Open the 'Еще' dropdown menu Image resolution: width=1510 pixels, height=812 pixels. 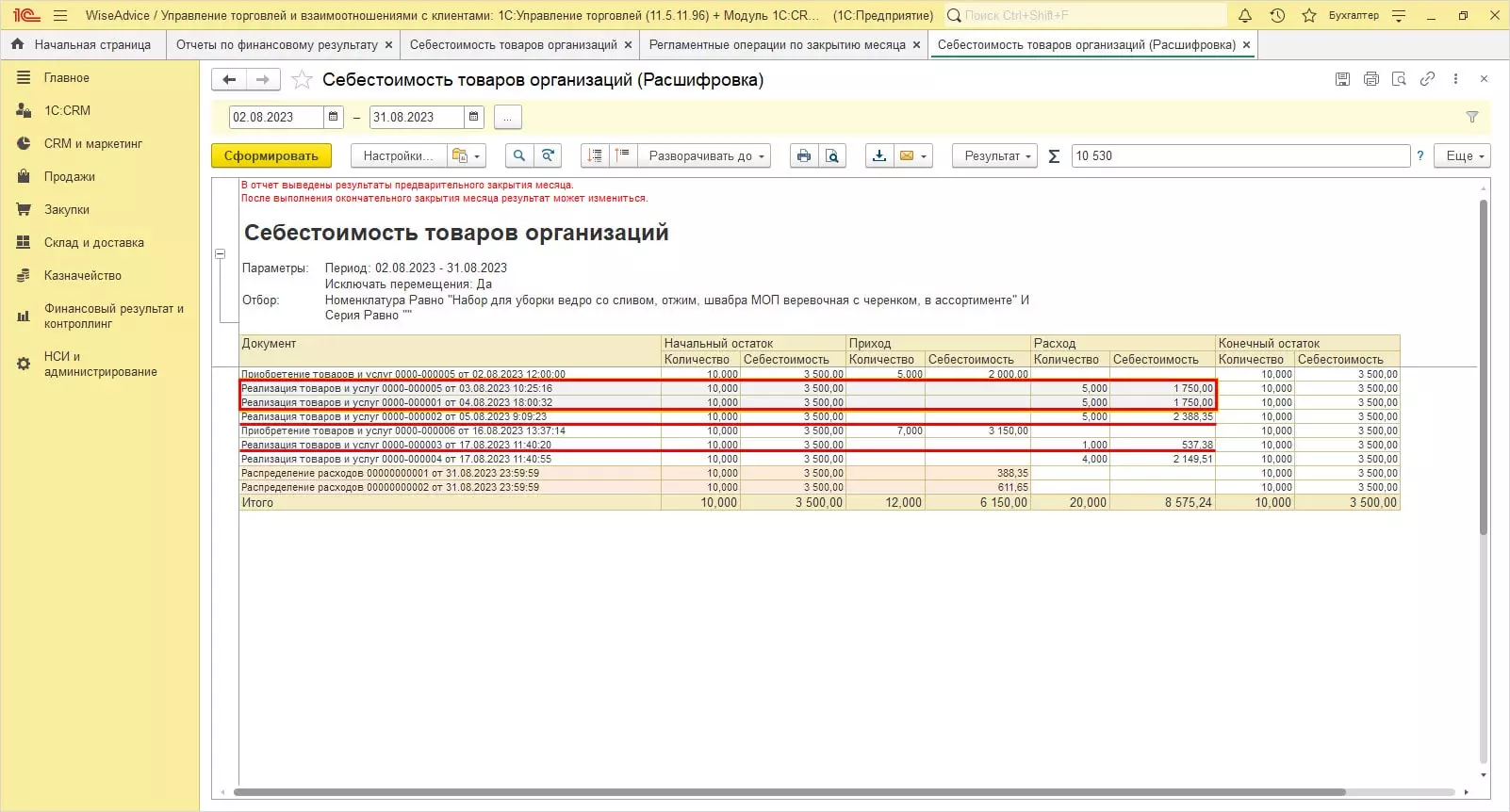click(1462, 156)
